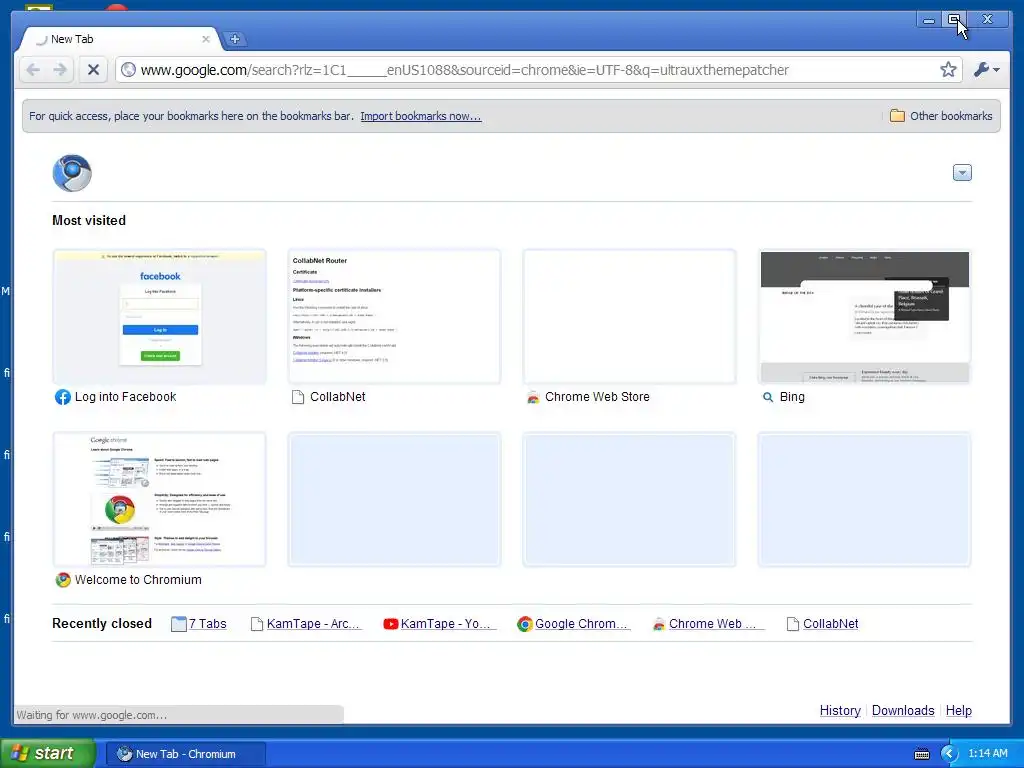Click the CollabNet page icon under Most visited
1024x768 pixels.
[298, 397]
